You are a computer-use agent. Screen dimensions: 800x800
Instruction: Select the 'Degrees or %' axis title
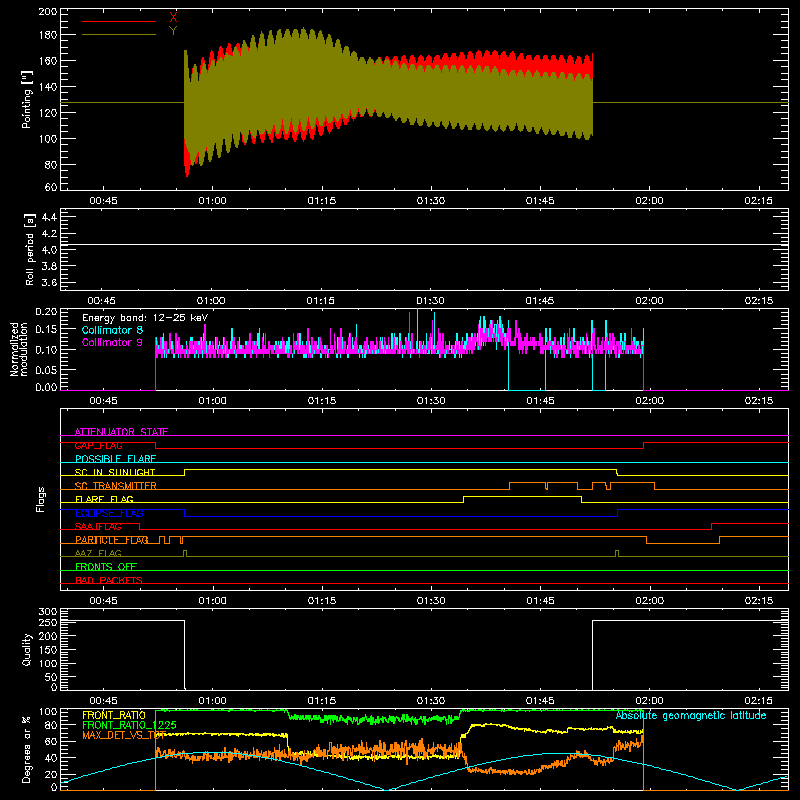(27, 750)
